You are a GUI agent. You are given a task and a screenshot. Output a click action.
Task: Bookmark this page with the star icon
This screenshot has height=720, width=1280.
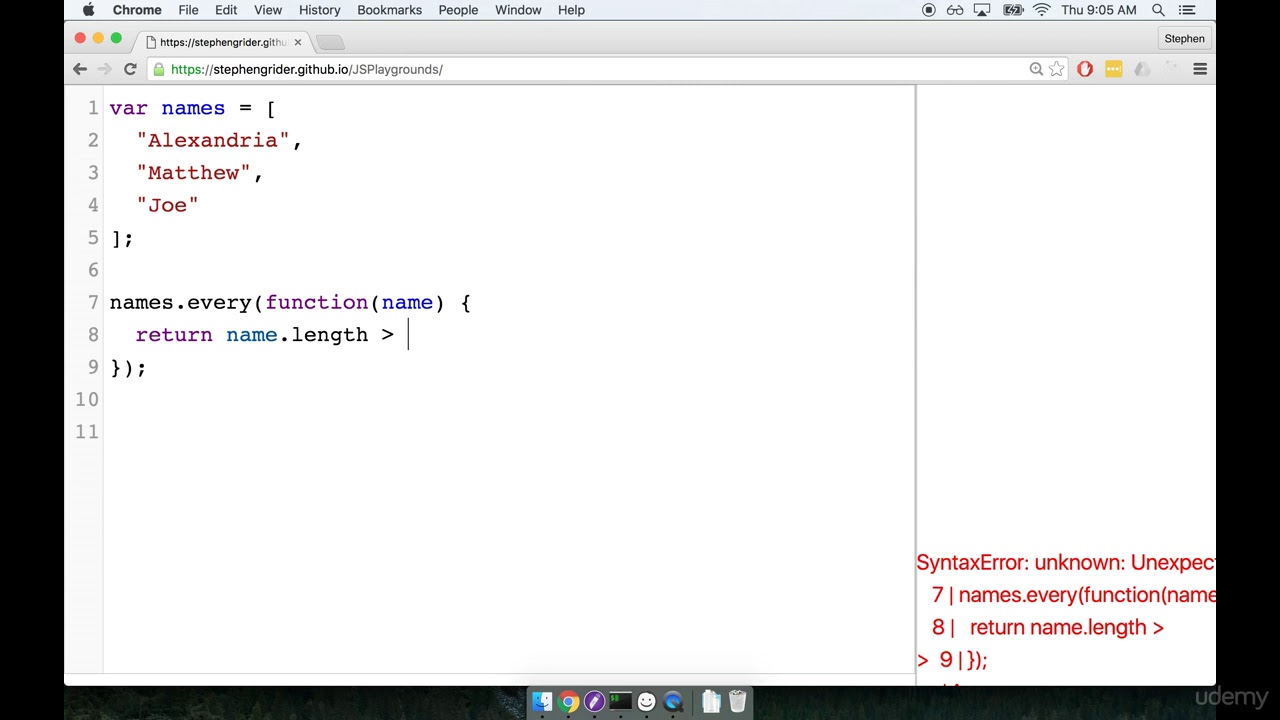click(1057, 69)
